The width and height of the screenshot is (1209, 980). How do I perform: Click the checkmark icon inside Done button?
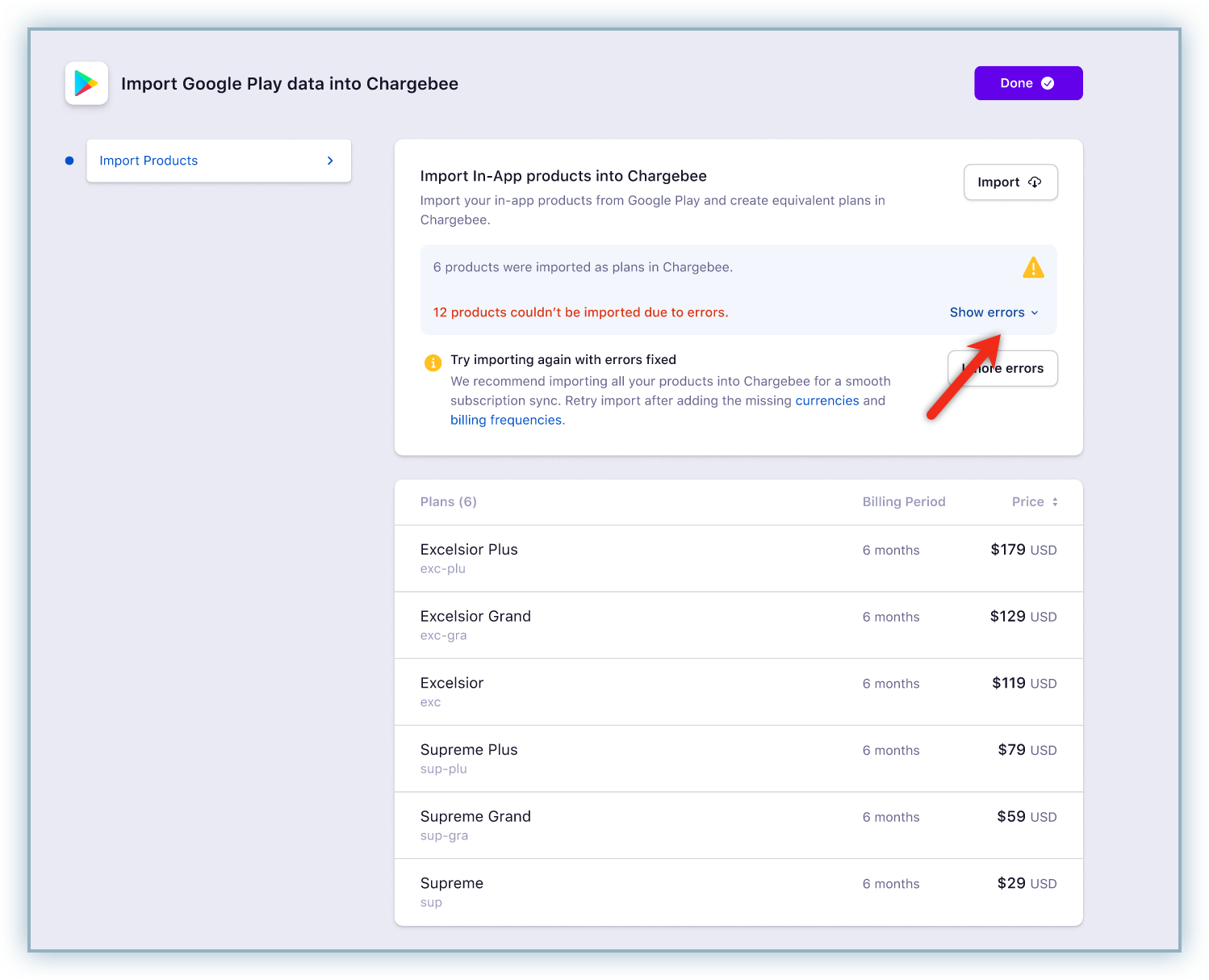1048,83
